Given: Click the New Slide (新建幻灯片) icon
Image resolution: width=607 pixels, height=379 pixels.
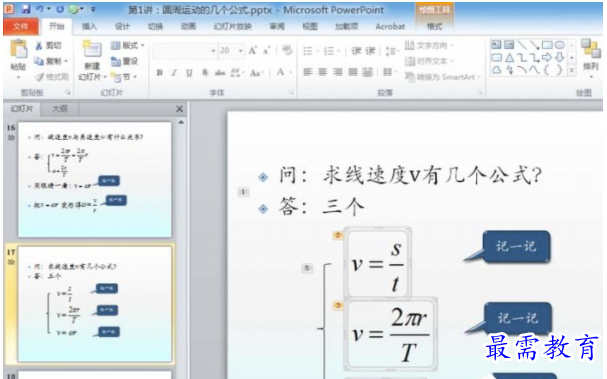Looking at the screenshot, I should point(92,48).
